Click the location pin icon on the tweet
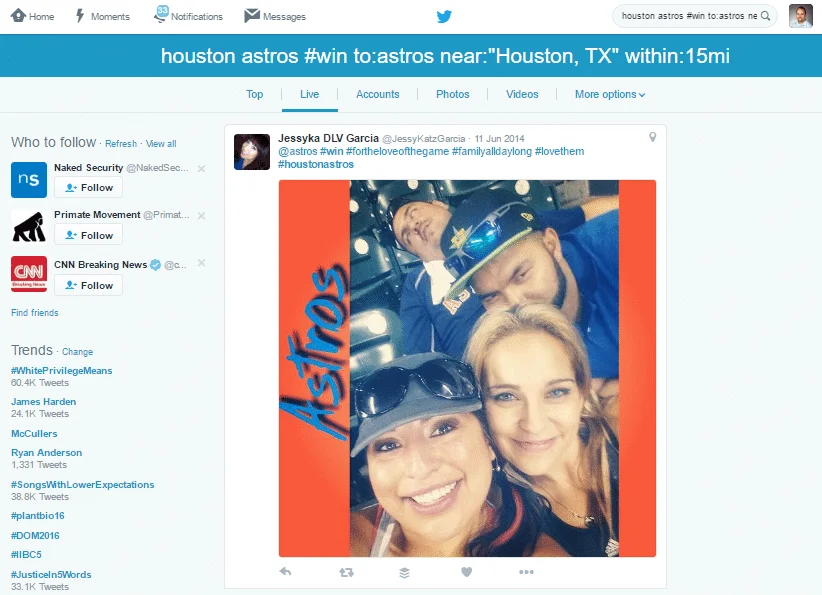The height and width of the screenshot is (595, 822). coord(652,137)
